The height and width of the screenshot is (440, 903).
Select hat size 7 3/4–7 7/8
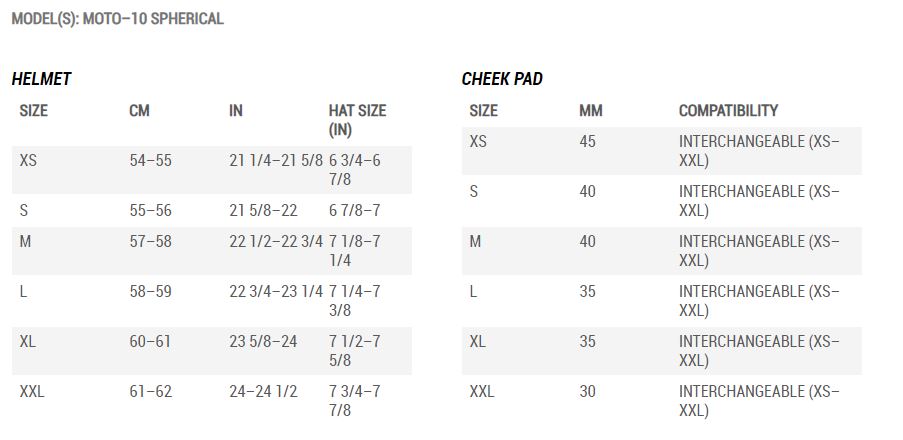coord(355,401)
